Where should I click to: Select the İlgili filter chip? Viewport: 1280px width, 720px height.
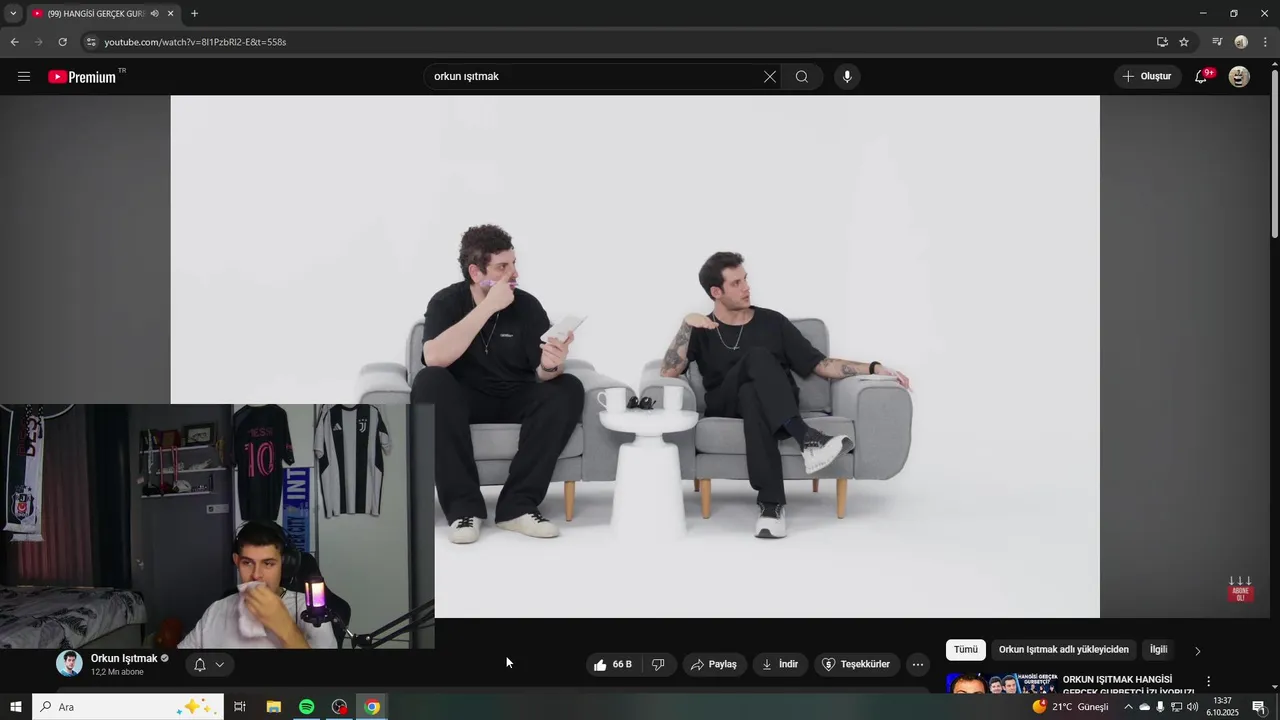pos(1159,650)
